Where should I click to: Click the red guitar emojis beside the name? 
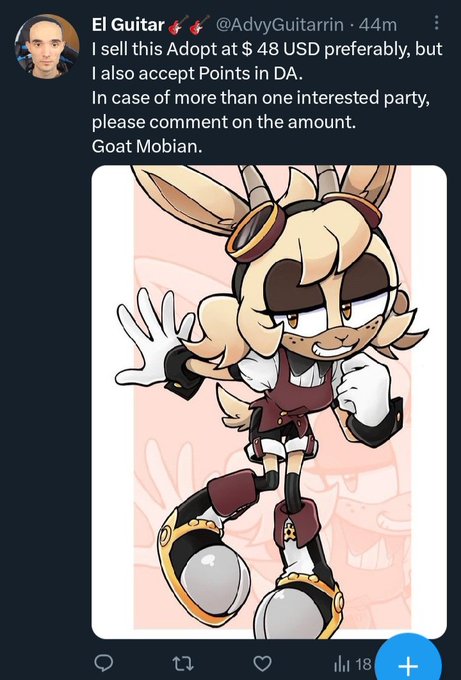[x=189, y=25]
